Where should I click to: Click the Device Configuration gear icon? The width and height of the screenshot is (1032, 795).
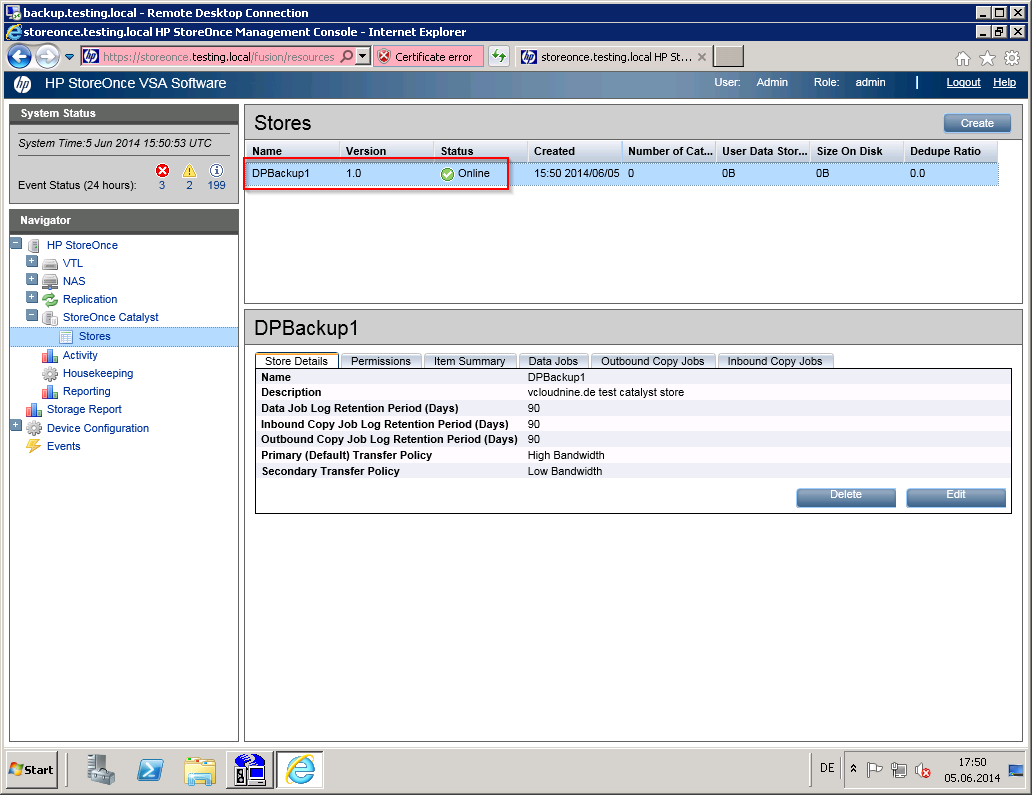click(x=34, y=428)
